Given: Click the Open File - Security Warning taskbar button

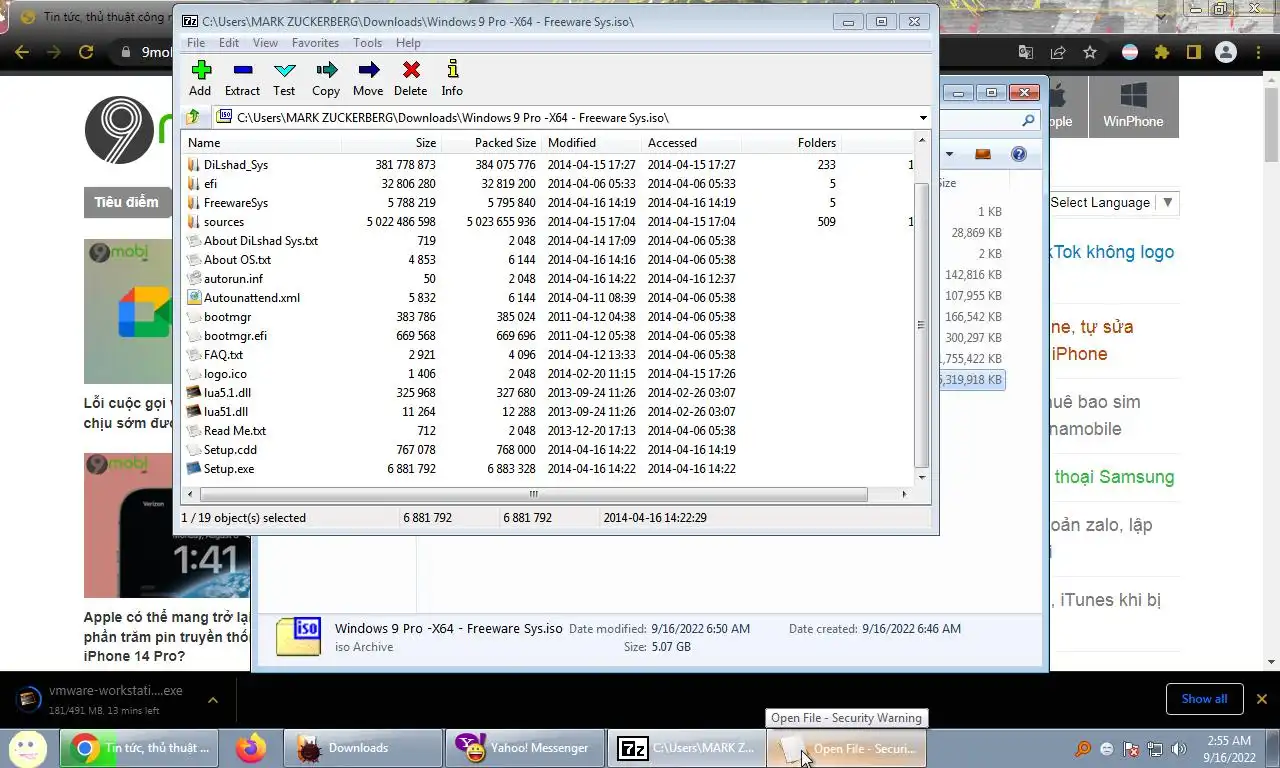Looking at the screenshot, I should coord(846,748).
